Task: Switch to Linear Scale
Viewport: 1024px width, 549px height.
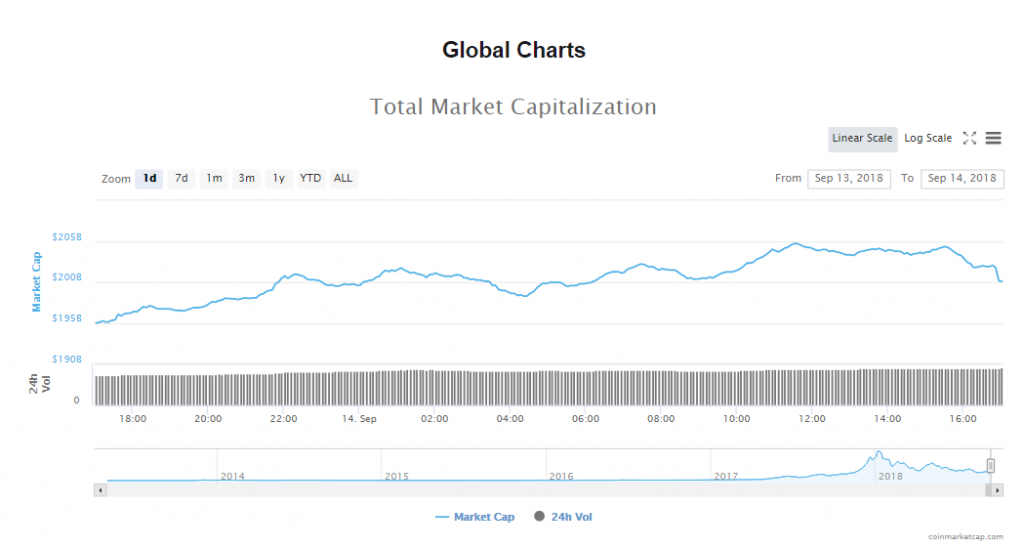Action: click(x=862, y=139)
